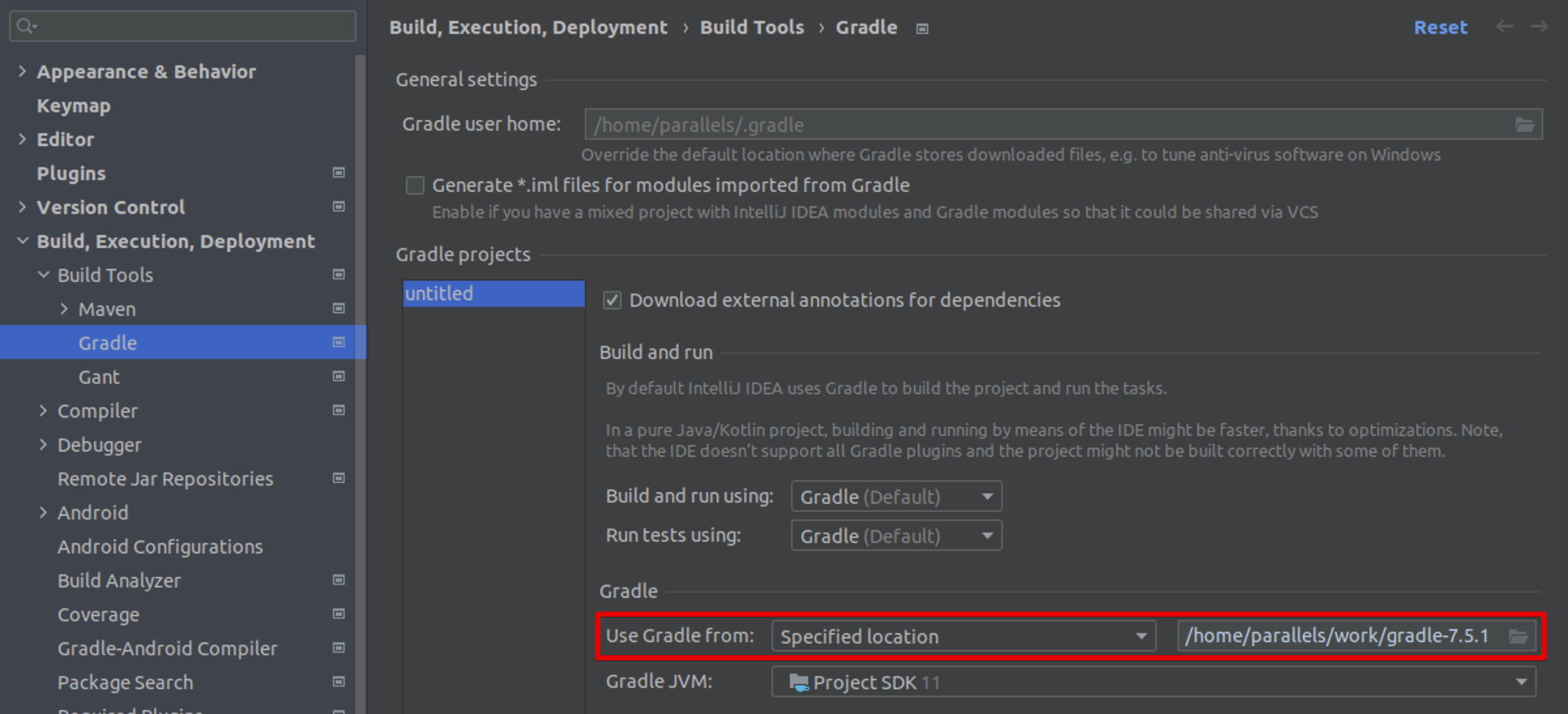Expand the Maven node
The height and width of the screenshot is (714, 1568).
(x=64, y=309)
